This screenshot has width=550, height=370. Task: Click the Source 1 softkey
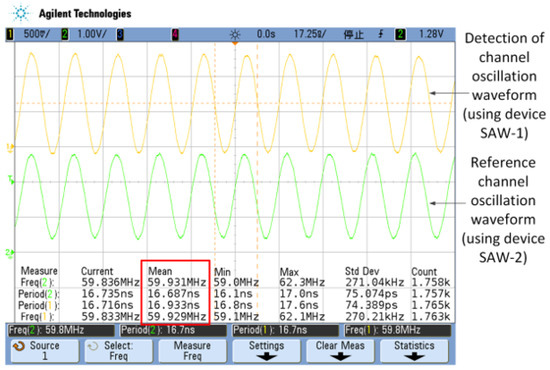click(x=45, y=351)
